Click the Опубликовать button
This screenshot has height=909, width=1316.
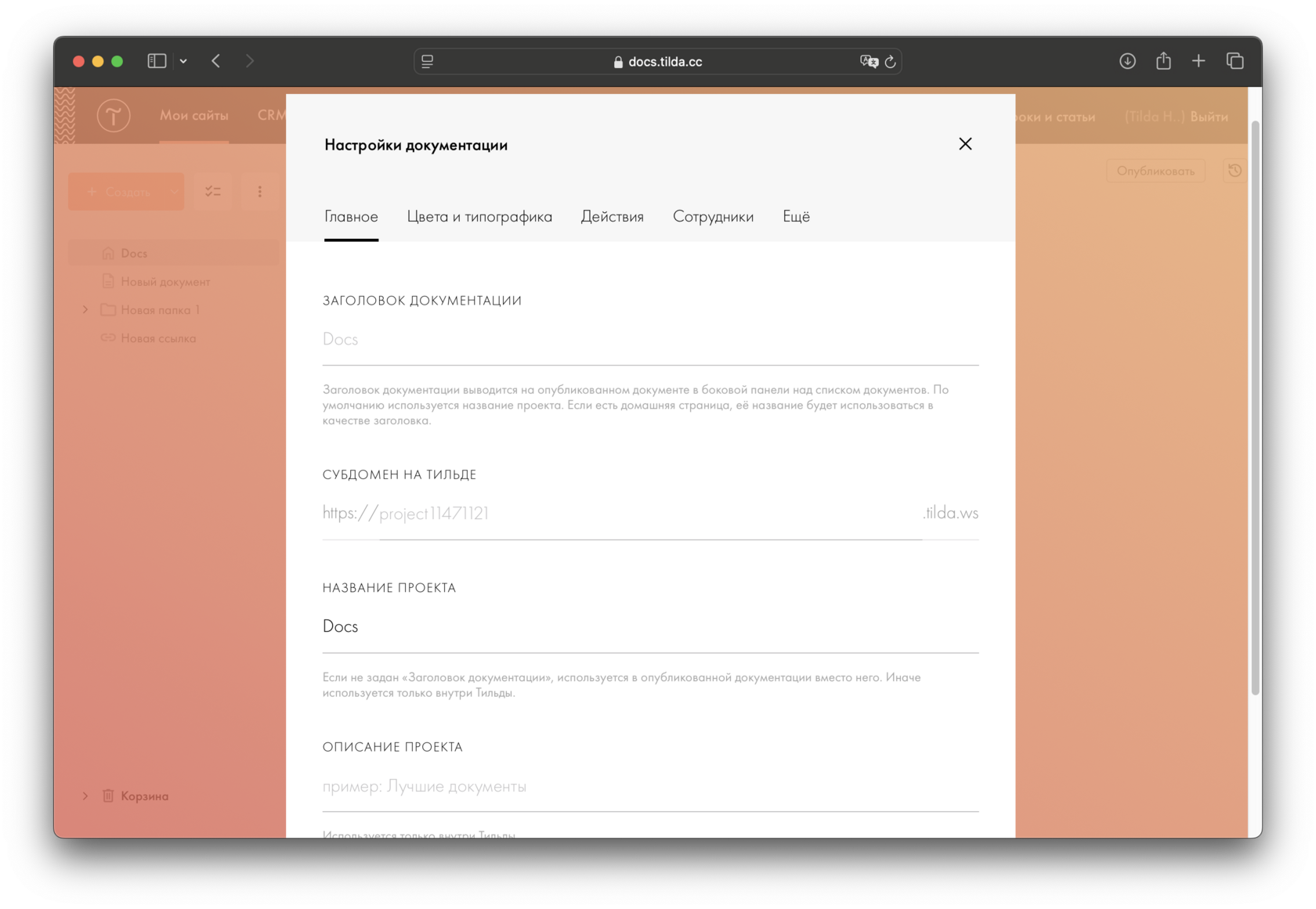pos(1155,171)
